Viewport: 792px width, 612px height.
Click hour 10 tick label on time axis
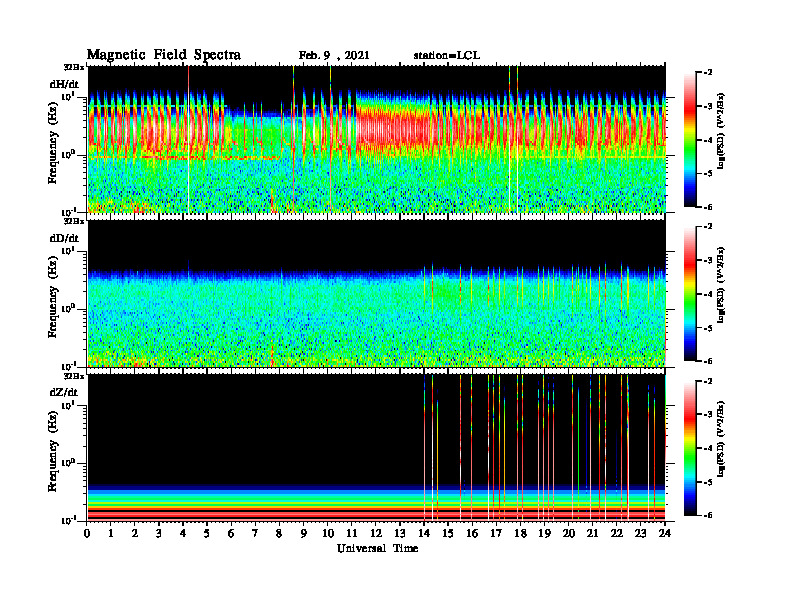point(328,534)
